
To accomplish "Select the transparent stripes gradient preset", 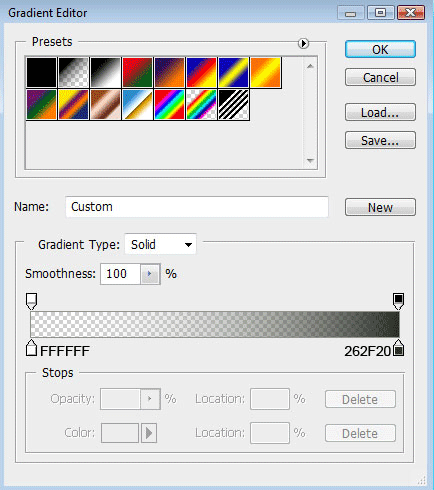I will click(x=233, y=105).
